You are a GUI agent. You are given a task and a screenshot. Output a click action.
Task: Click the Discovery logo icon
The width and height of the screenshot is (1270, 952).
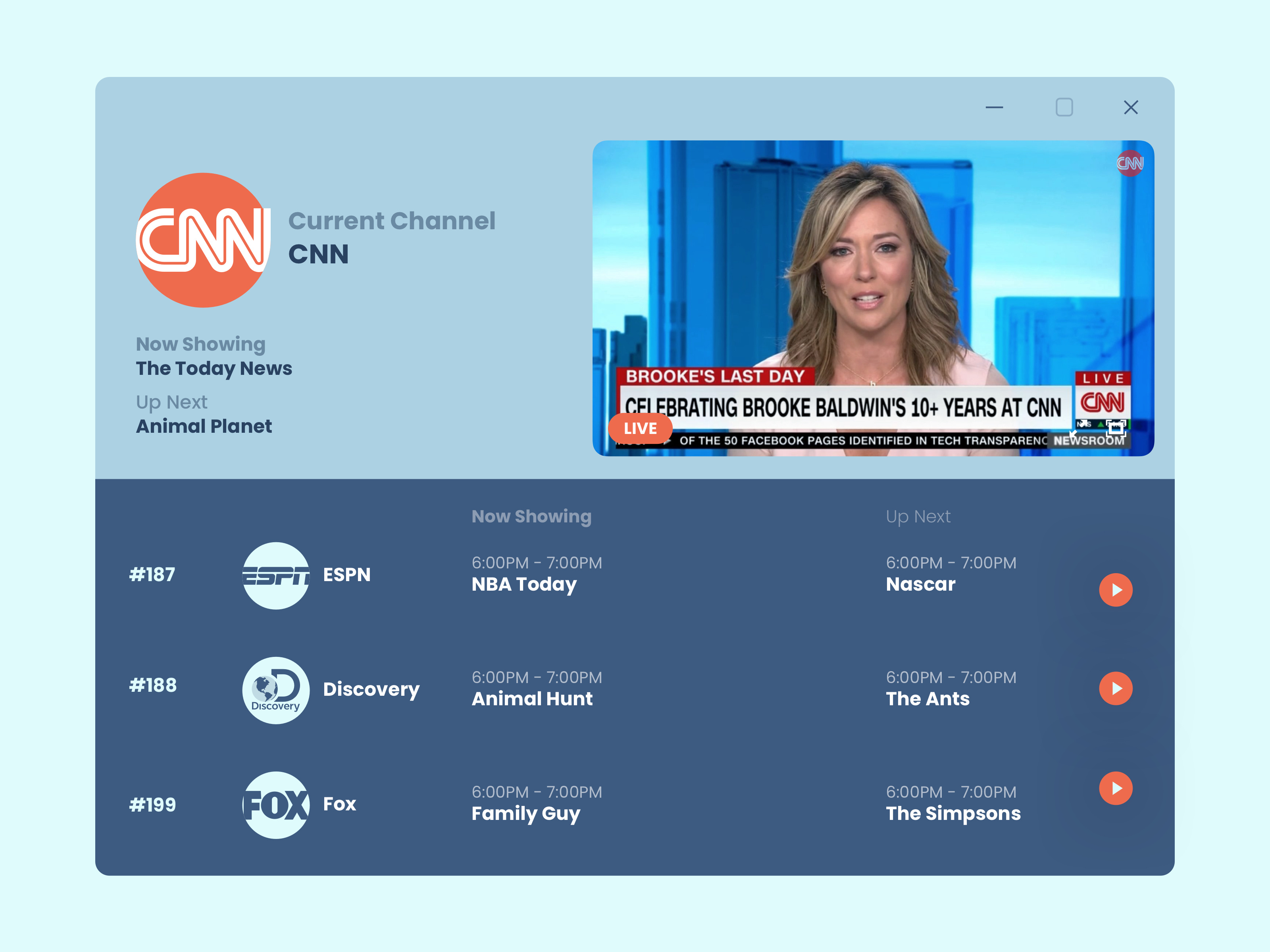coord(276,690)
